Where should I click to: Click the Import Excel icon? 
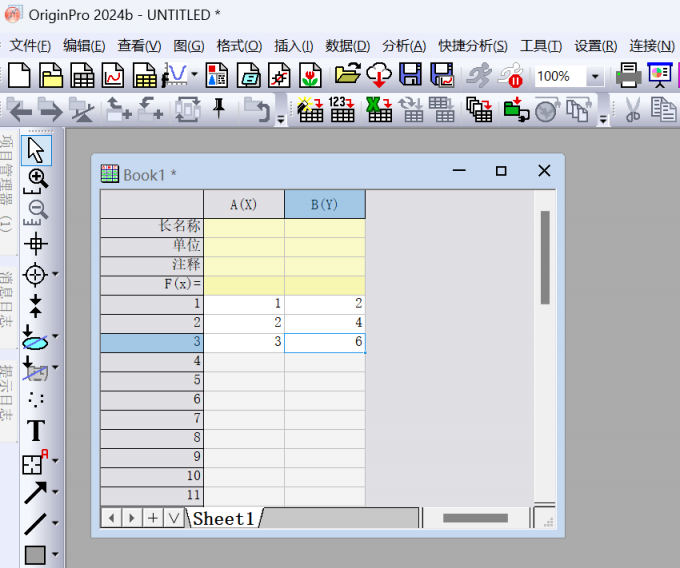tap(379, 109)
